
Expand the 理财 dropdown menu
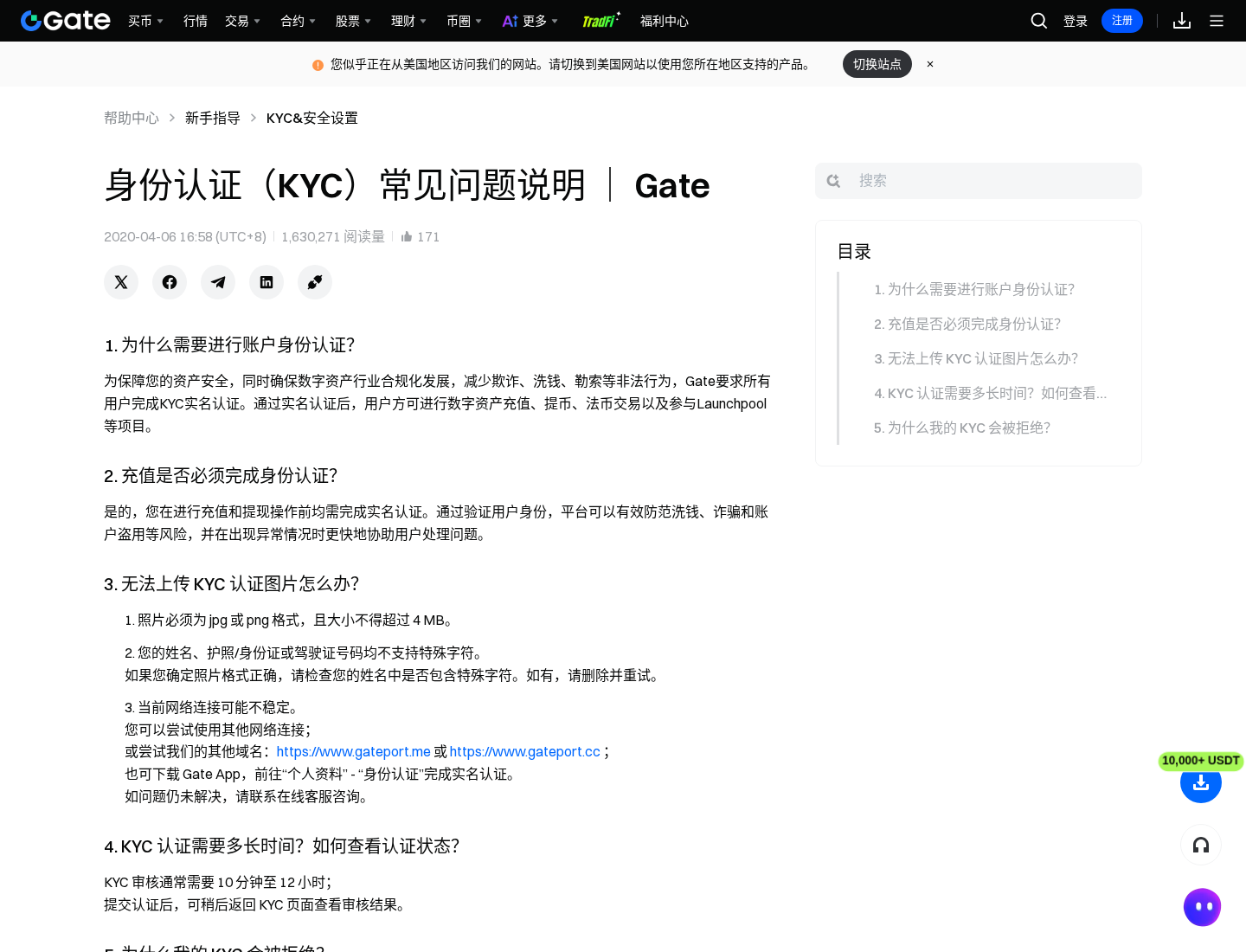(x=409, y=21)
